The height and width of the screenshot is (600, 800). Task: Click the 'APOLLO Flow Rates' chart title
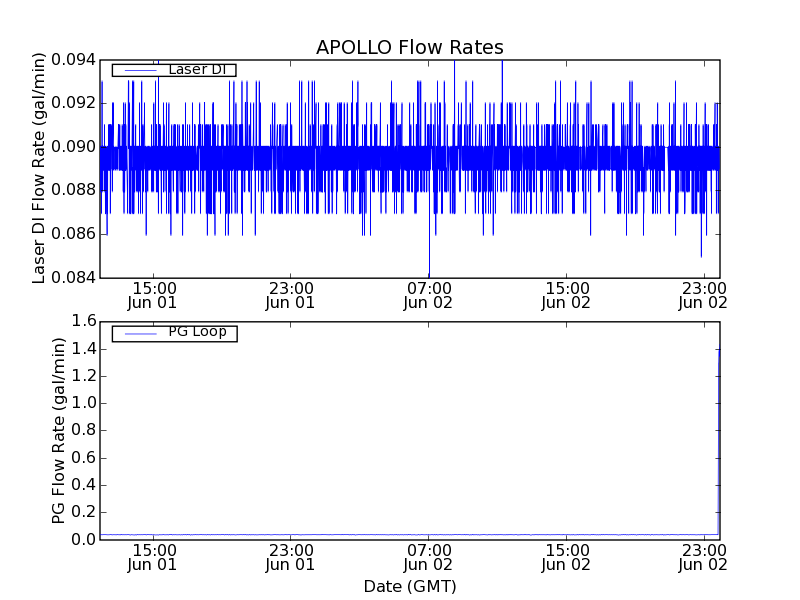(410, 47)
